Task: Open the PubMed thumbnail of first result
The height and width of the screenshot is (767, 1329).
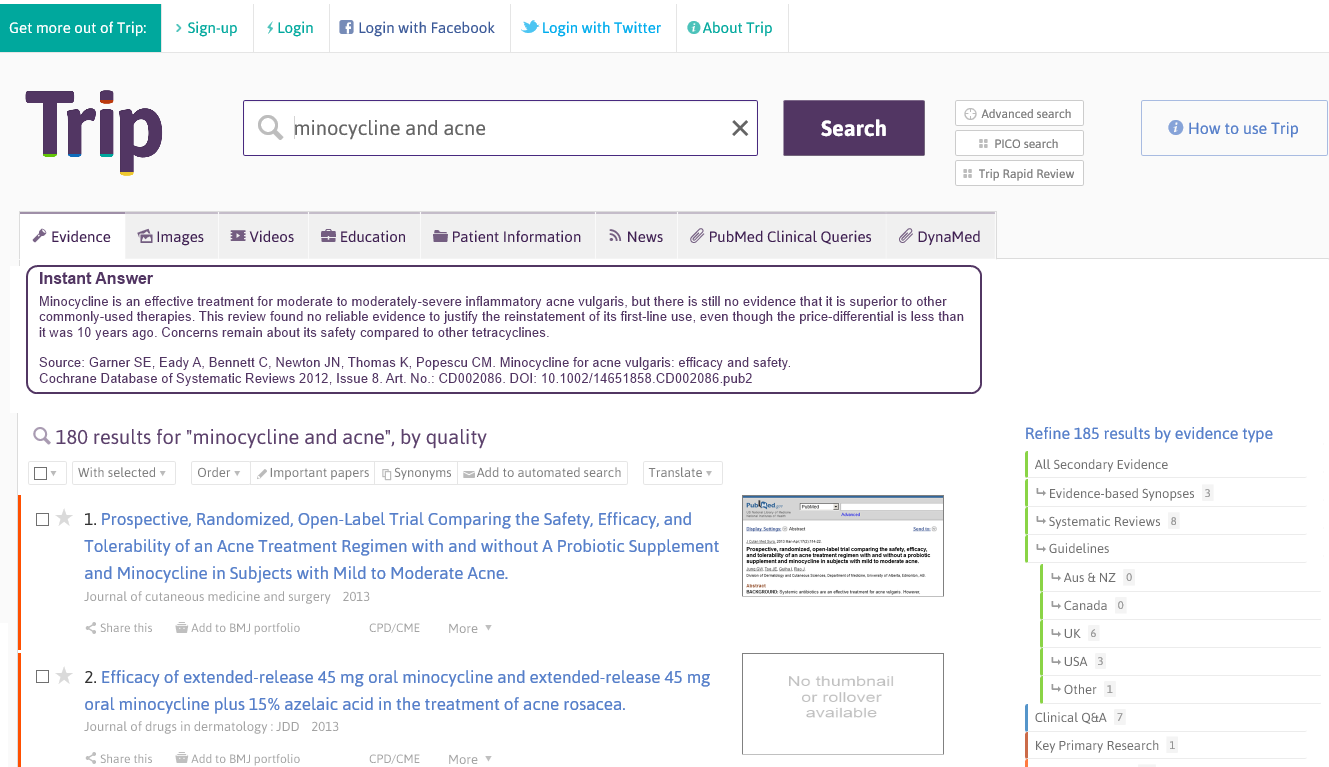Action: point(842,546)
